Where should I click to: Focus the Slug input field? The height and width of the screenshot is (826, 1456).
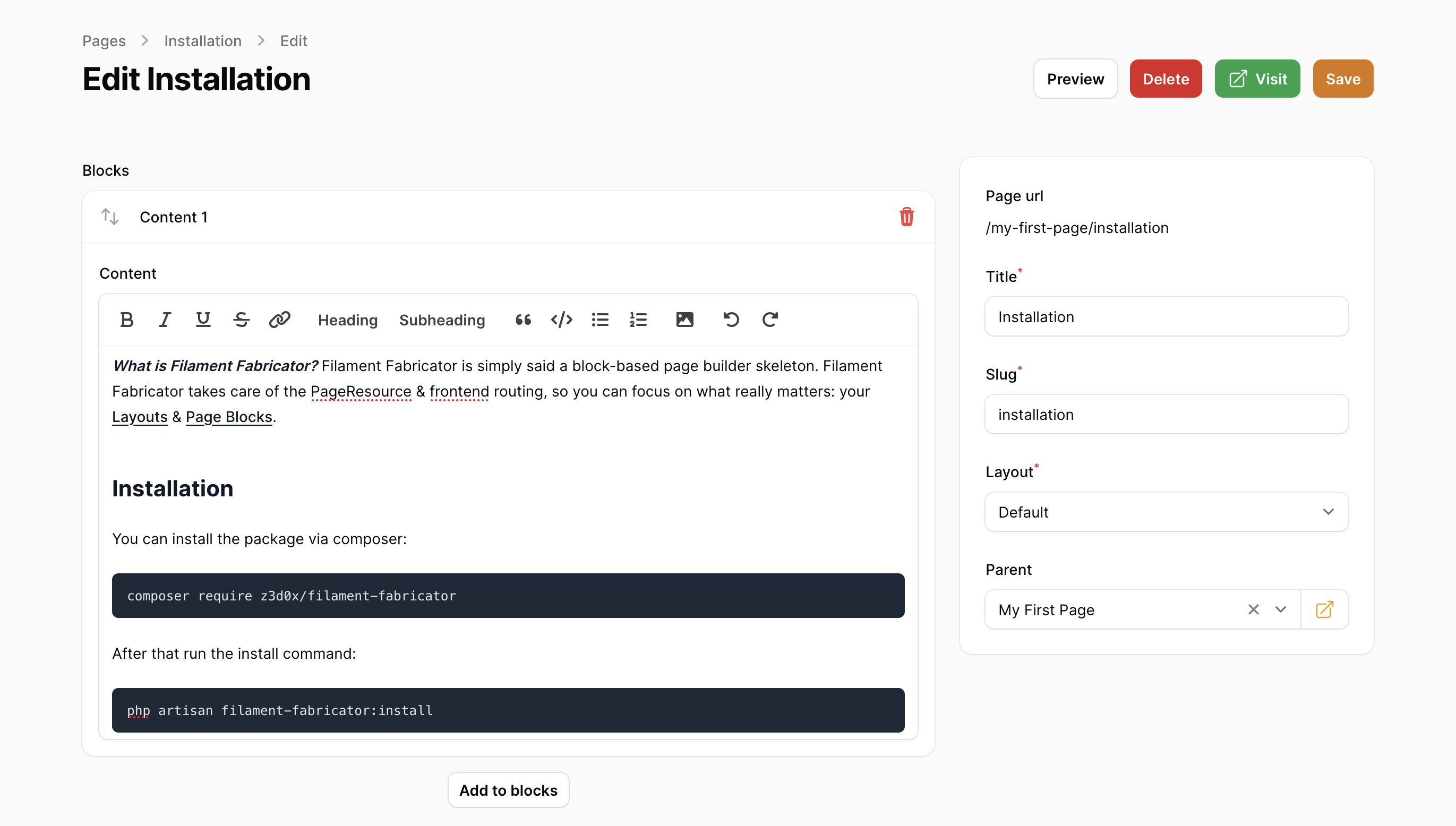1166,414
